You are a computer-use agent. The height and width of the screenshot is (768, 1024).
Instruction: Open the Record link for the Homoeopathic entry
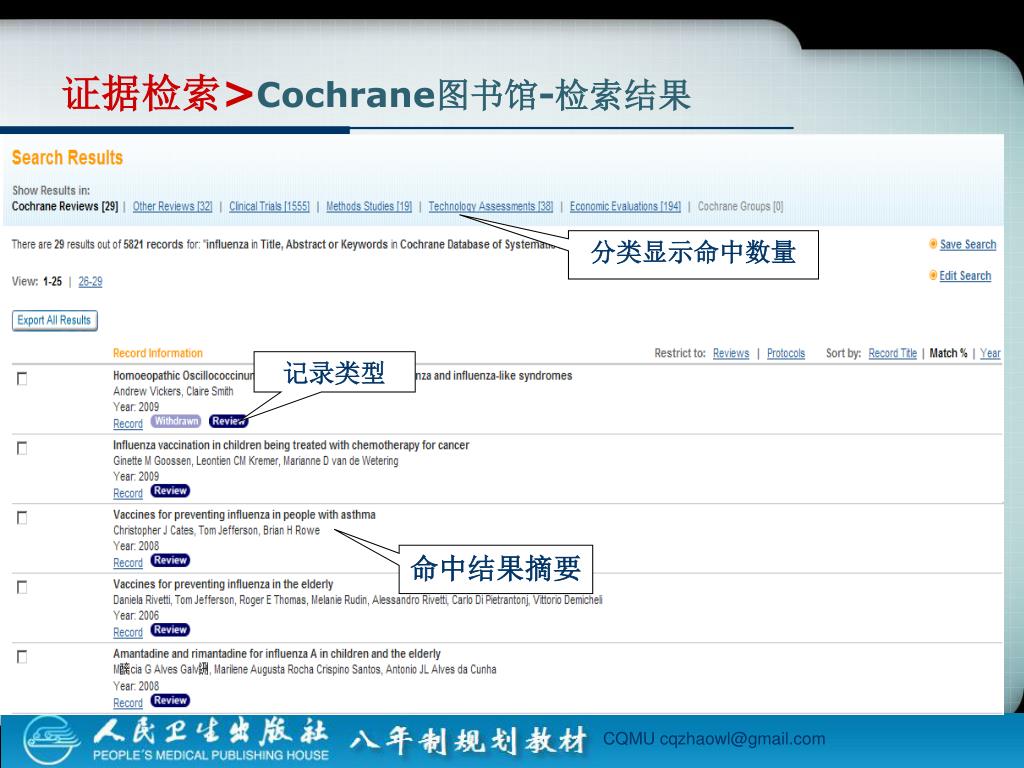tap(128, 424)
